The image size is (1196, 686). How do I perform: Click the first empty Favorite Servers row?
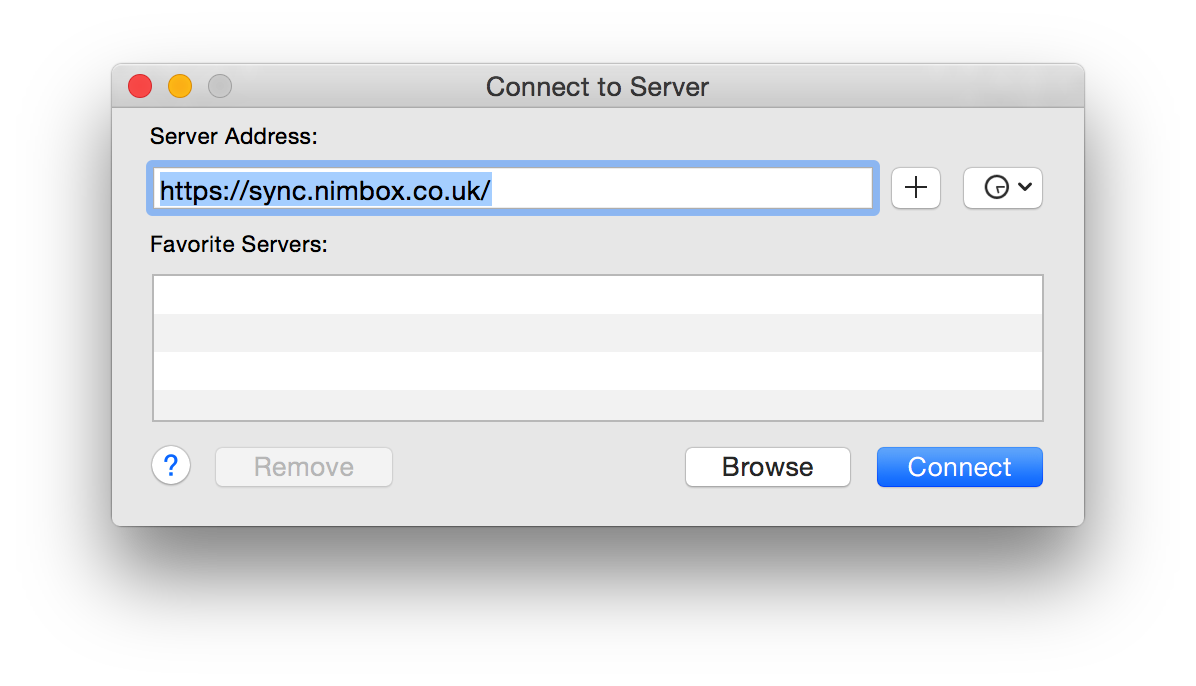[597, 293]
